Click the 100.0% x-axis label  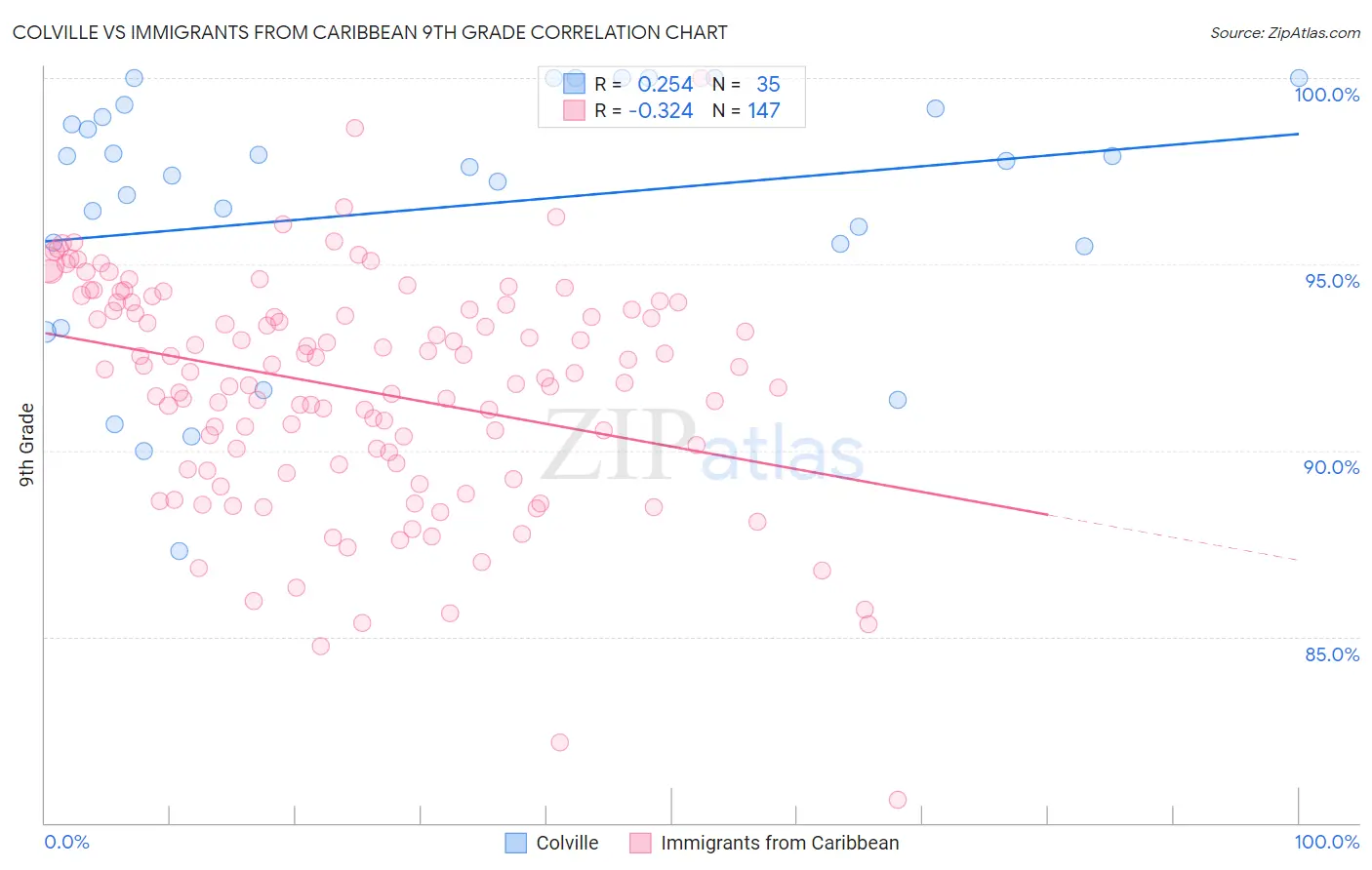1327,843
